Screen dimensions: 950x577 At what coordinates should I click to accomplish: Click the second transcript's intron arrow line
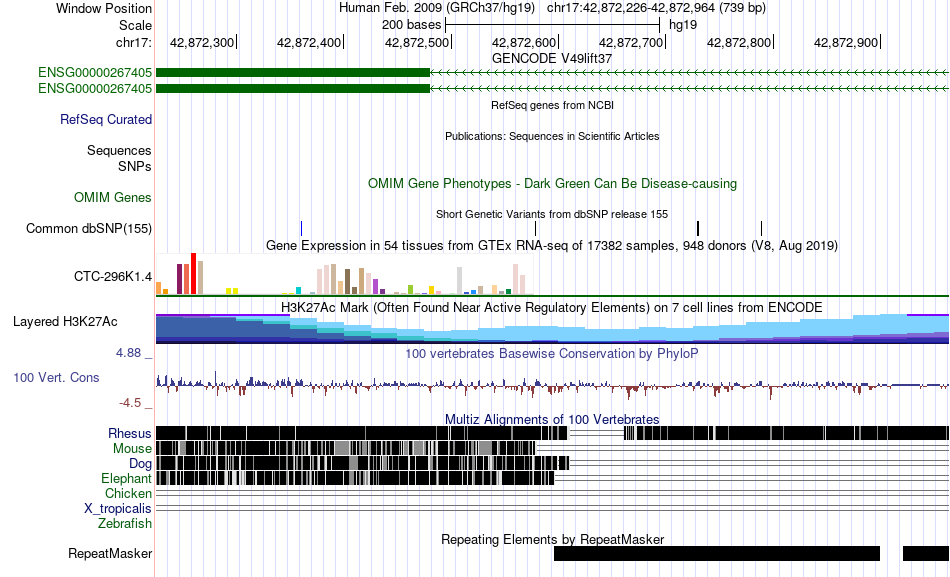pyautogui.click(x=689, y=88)
